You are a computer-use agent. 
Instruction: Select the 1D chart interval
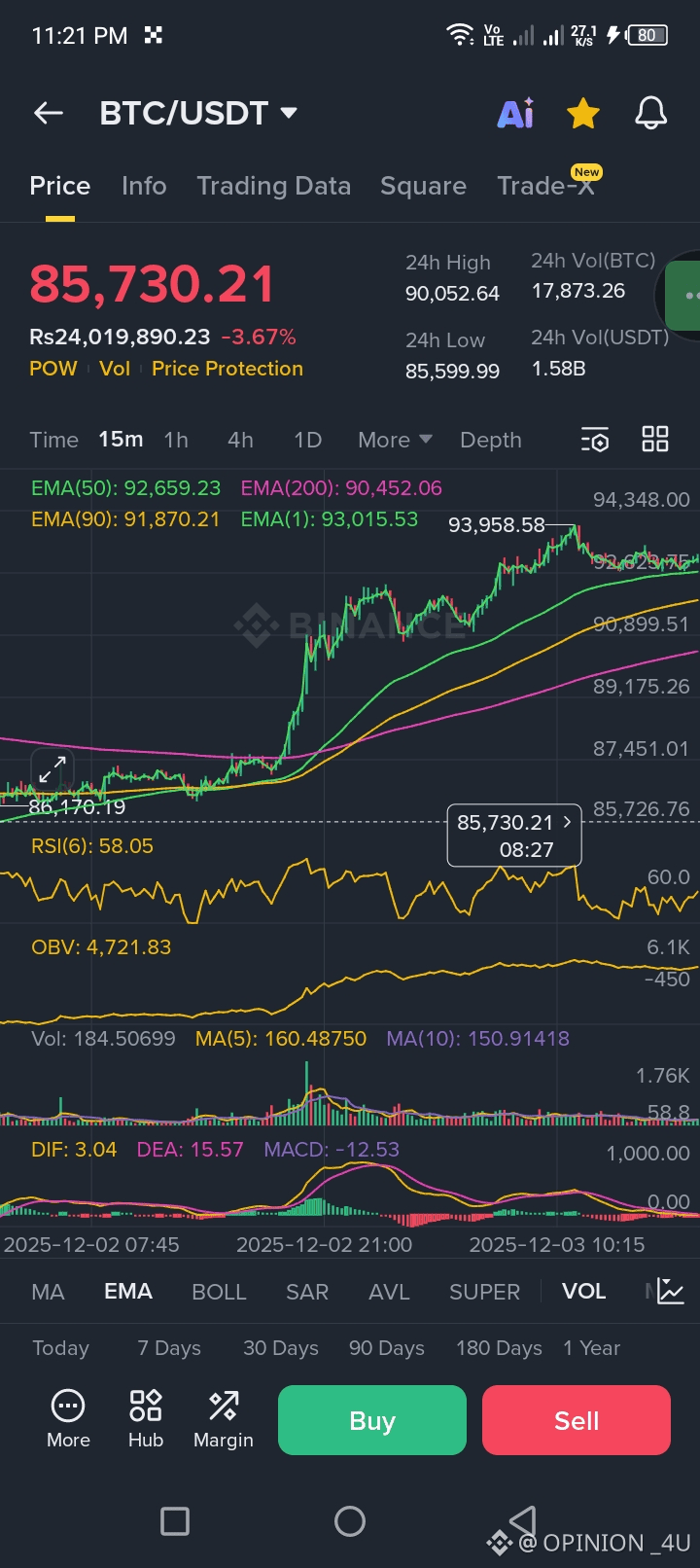(307, 440)
